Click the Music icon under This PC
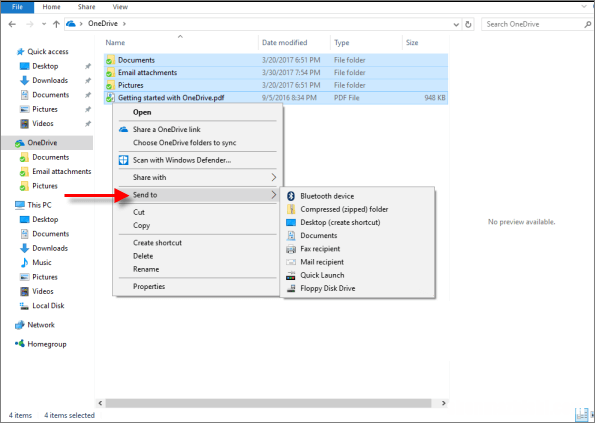595x423 pixels. 24,263
